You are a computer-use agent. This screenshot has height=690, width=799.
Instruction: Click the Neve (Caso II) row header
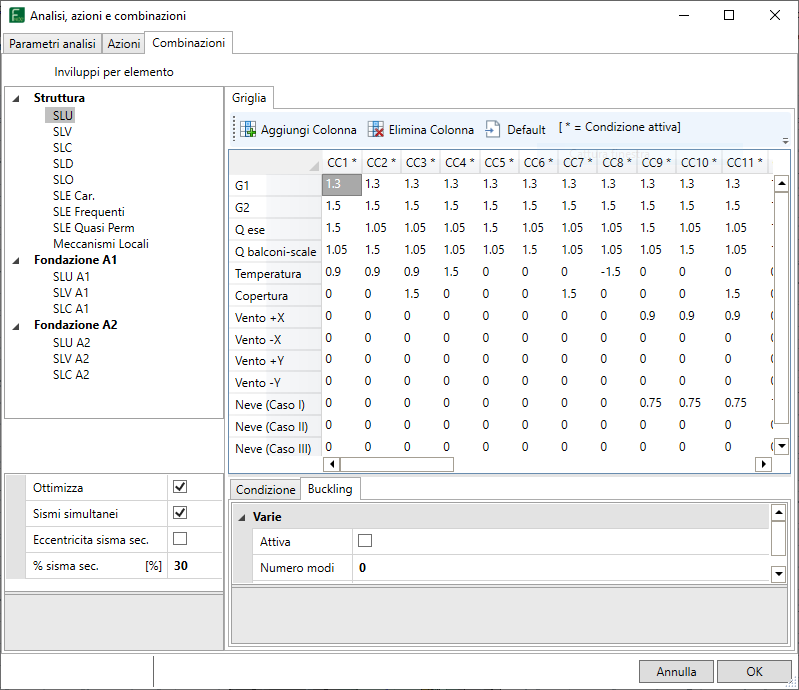coord(275,427)
